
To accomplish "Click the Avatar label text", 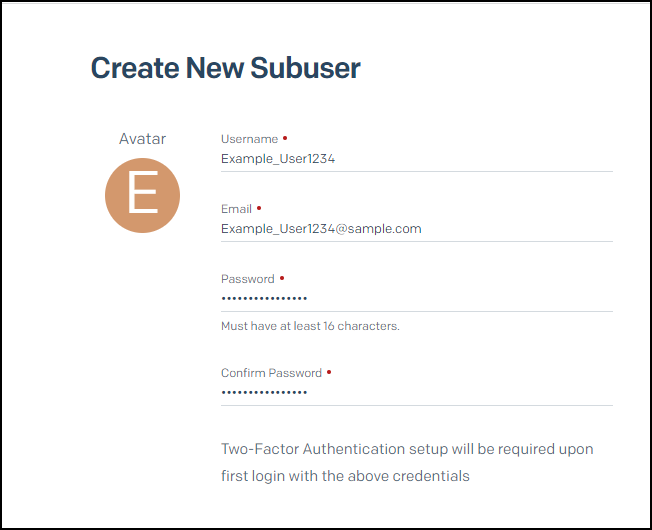I will point(143,139).
